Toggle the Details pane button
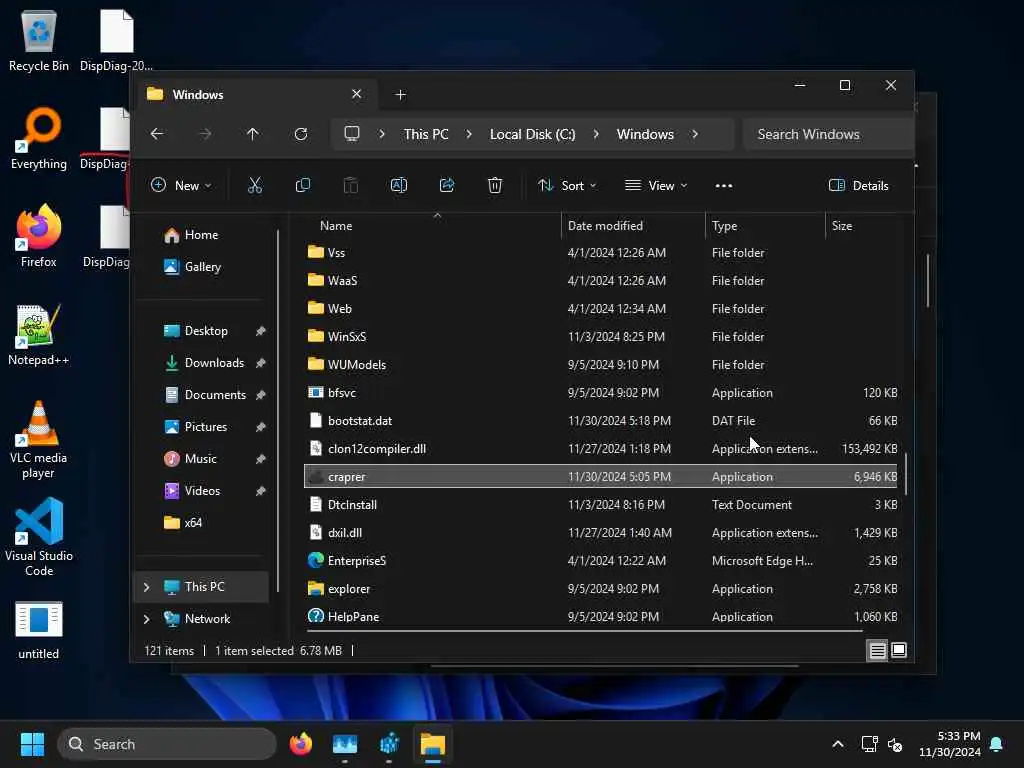The width and height of the screenshot is (1024, 768). click(859, 185)
